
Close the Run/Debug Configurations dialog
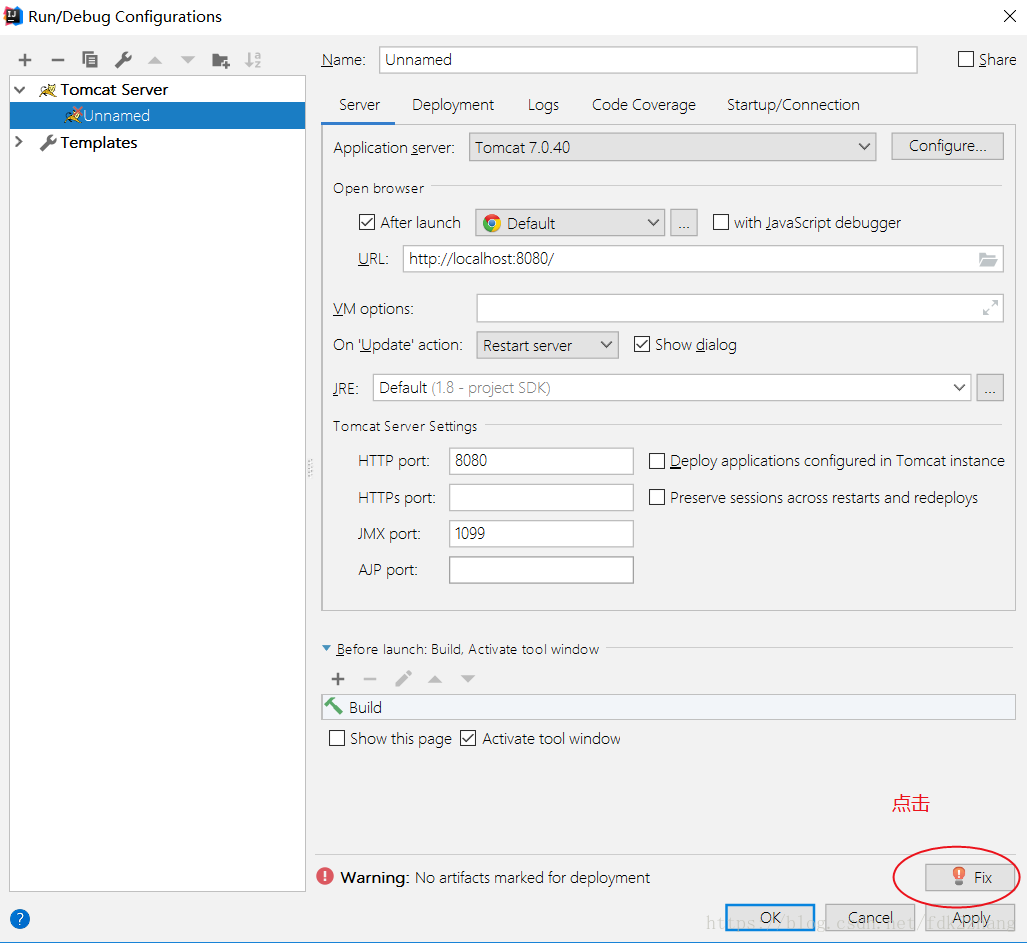[x=1009, y=16]
